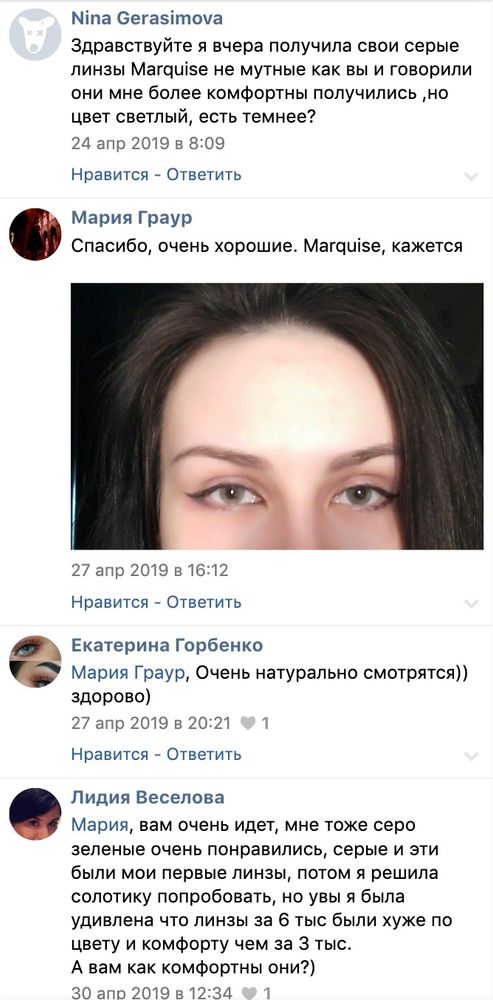Click Ответить under Nina Gerasimova's comment
The width and height of the screenshot is (493, 1000).
[x=204, y=174]
